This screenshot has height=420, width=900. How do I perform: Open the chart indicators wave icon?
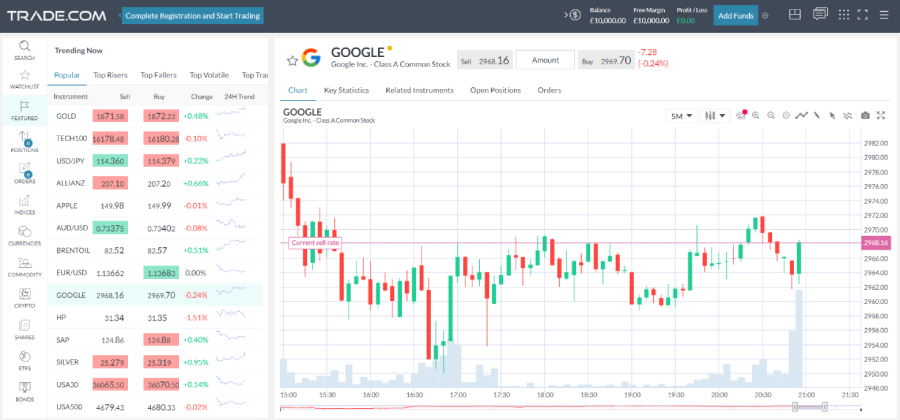point(847,115)
